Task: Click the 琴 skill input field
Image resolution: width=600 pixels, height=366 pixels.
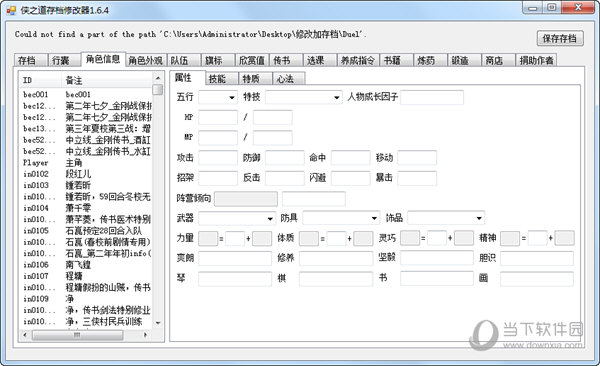Action: [235, 279]
